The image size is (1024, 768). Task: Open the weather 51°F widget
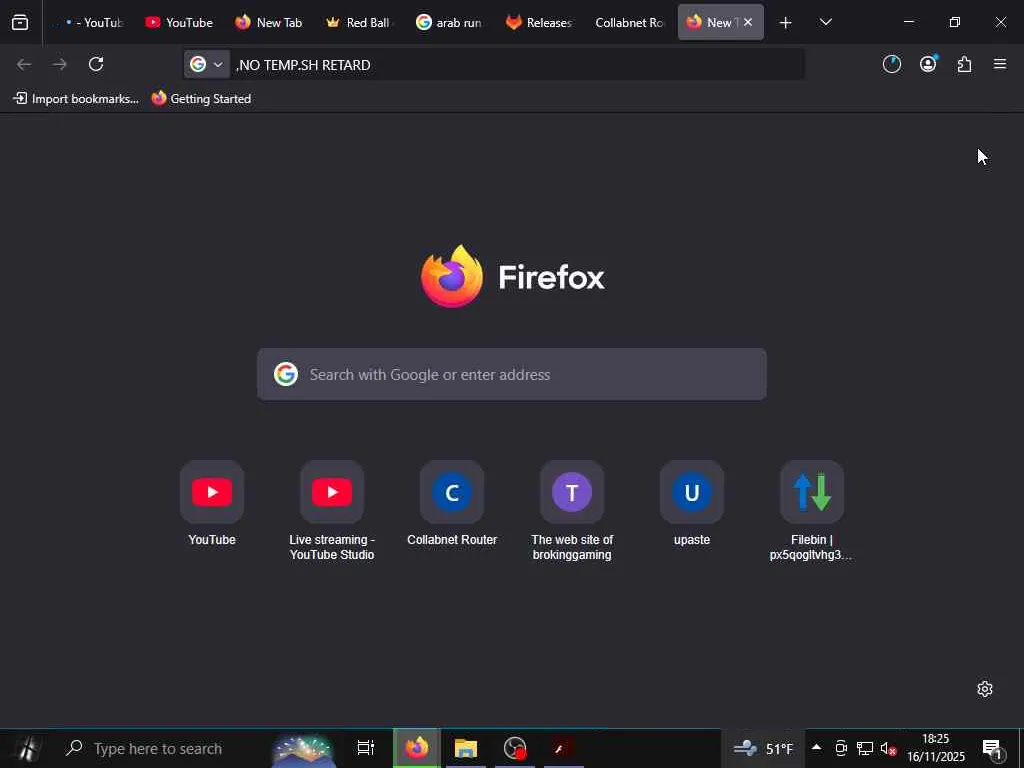click(x=763, y=748)
